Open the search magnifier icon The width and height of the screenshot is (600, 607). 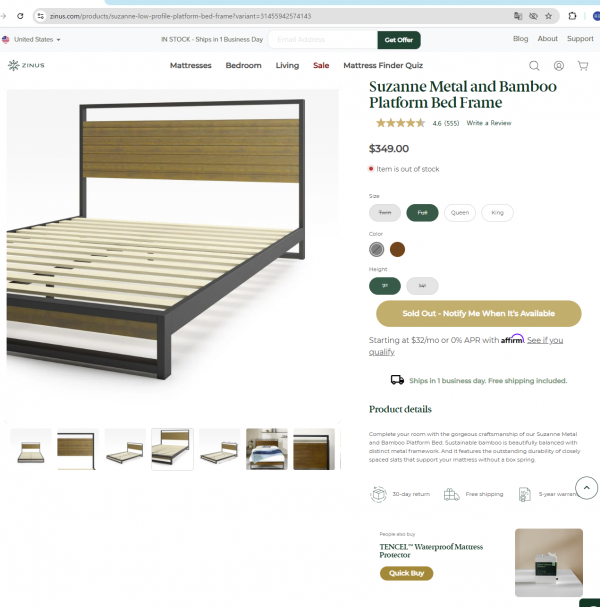coord(534,66)
